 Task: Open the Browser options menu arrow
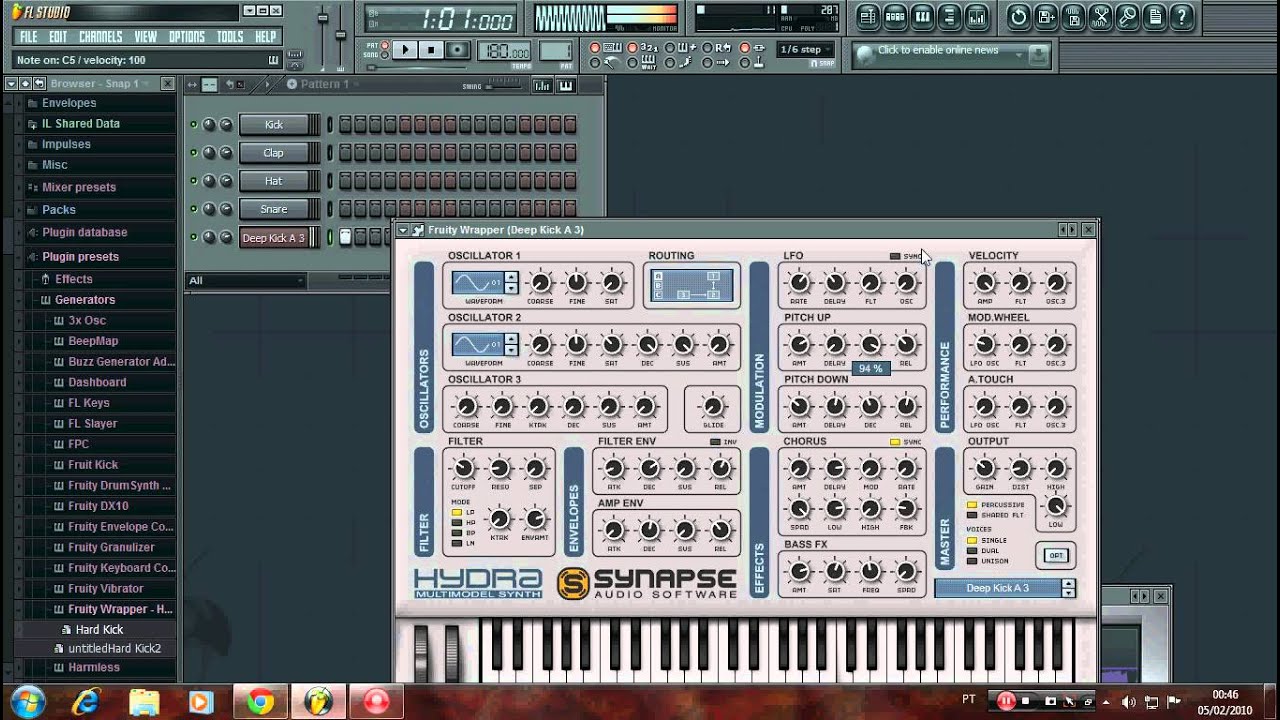[11, 84]
